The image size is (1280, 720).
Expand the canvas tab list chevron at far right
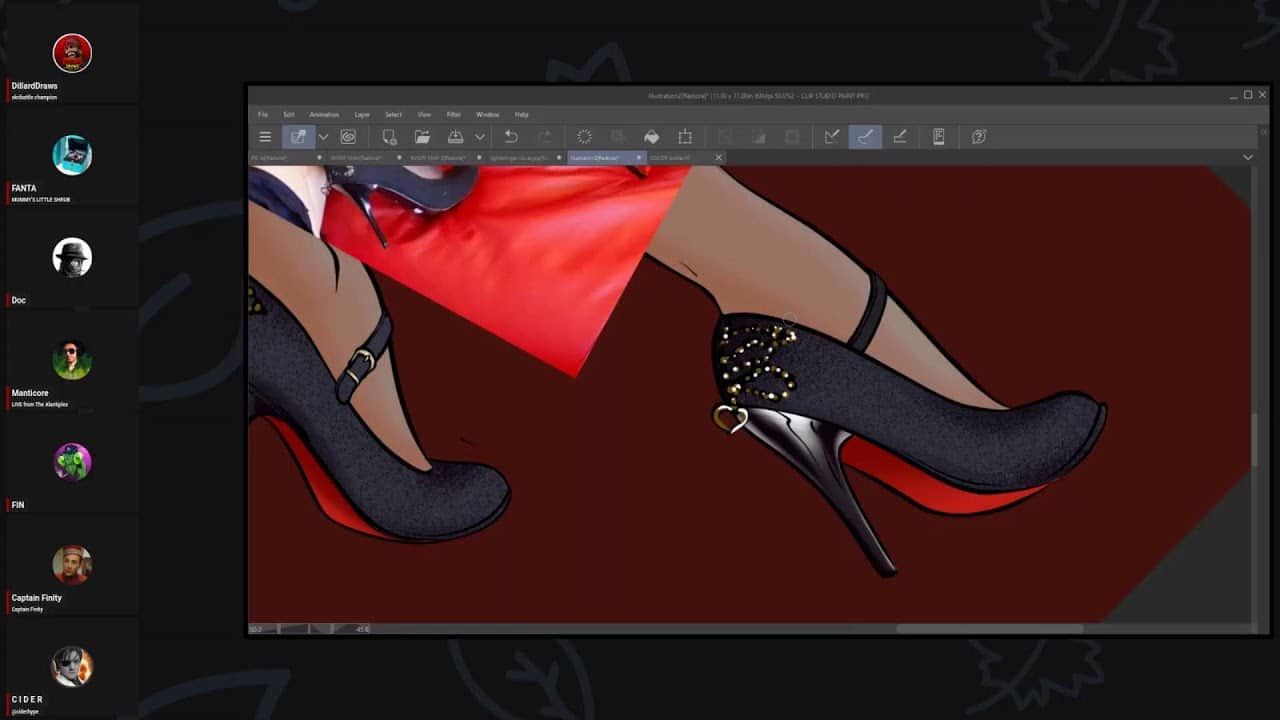[1247, 157]
